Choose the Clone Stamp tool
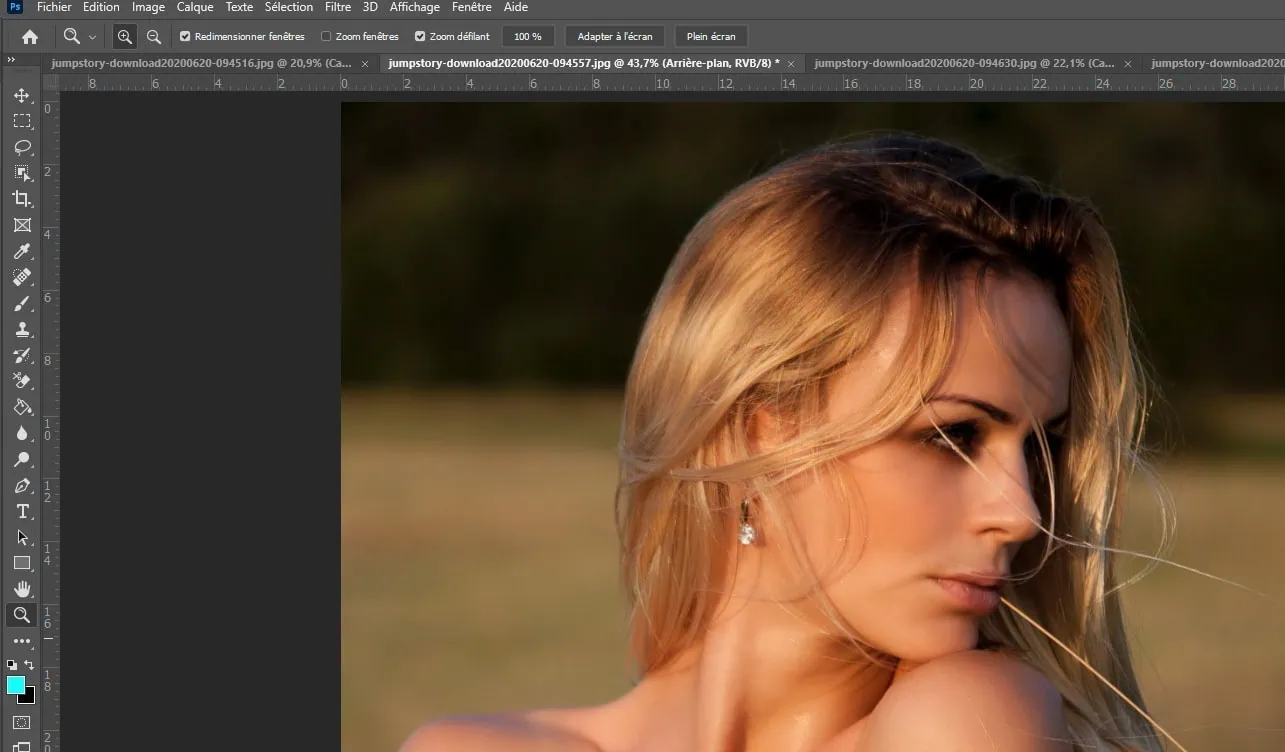Viewport: 1285px width, 752px height. tap(22, 329)
